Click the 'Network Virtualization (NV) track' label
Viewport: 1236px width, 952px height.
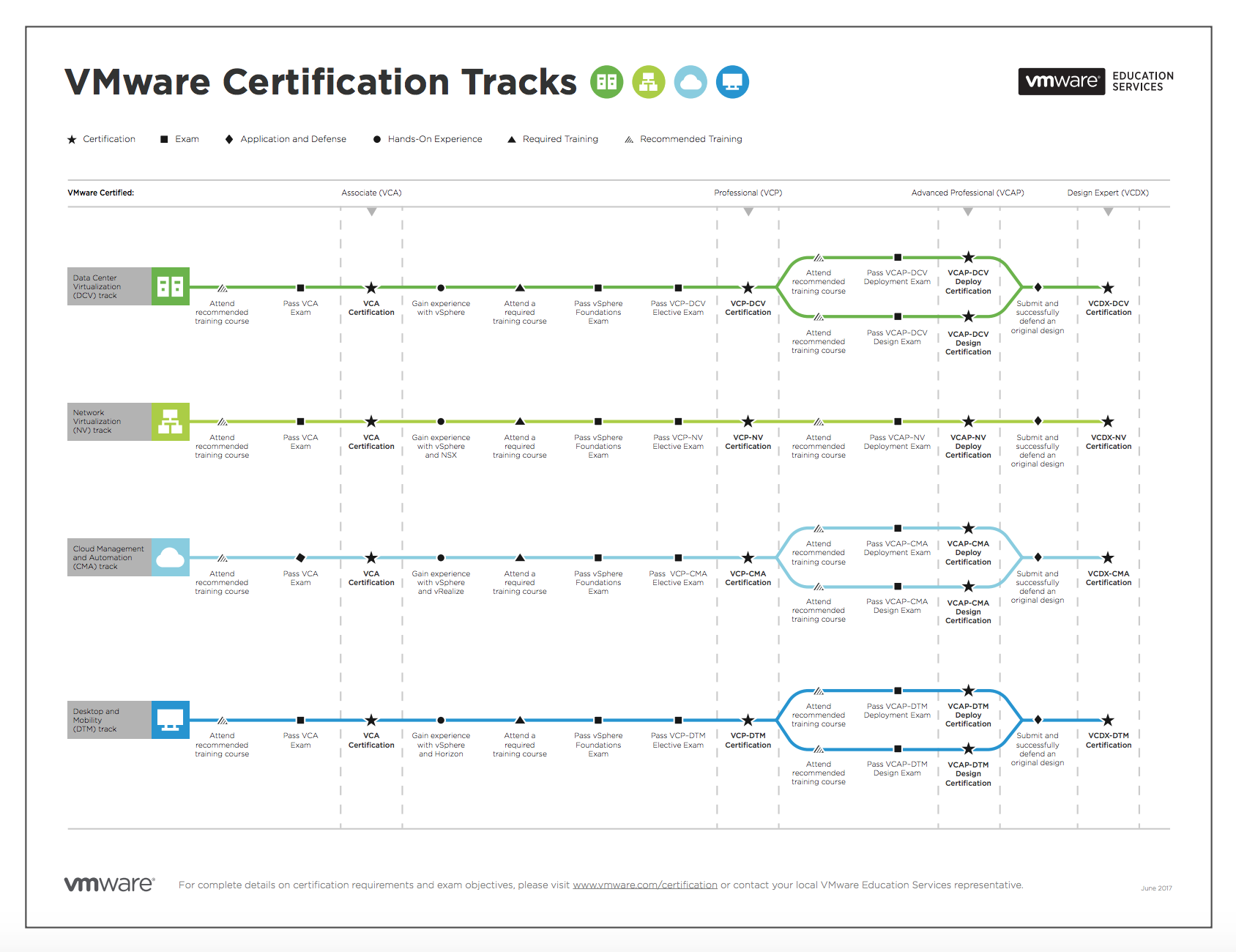[97, 422]
